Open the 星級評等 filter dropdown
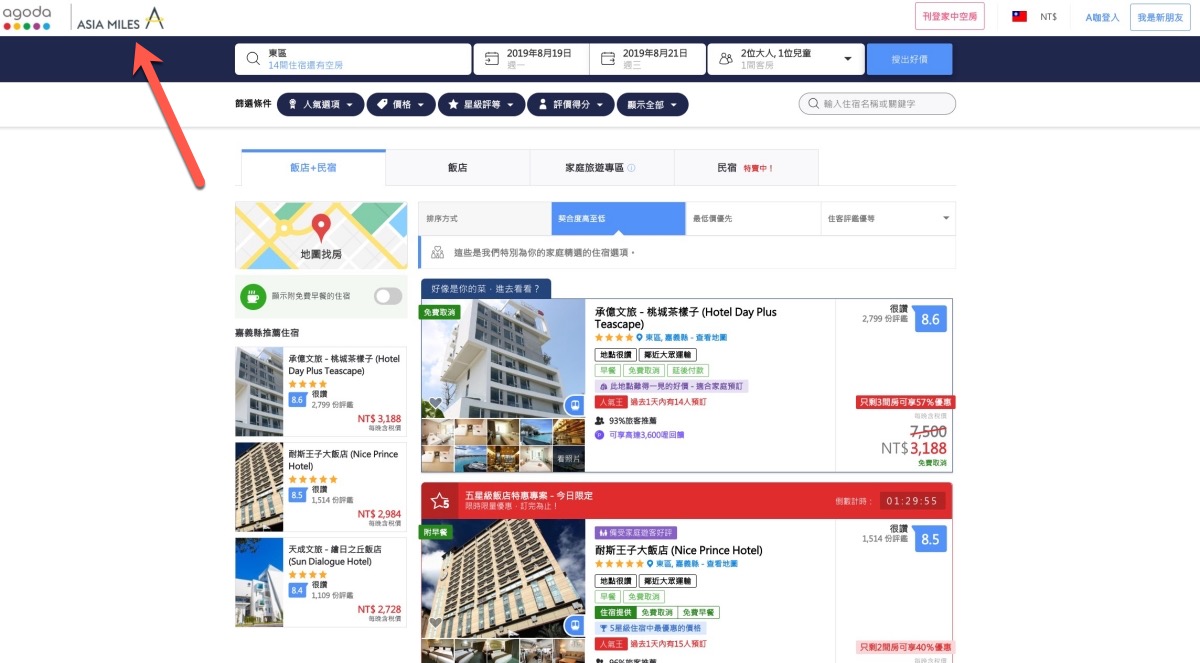 [x=483, y=104]
